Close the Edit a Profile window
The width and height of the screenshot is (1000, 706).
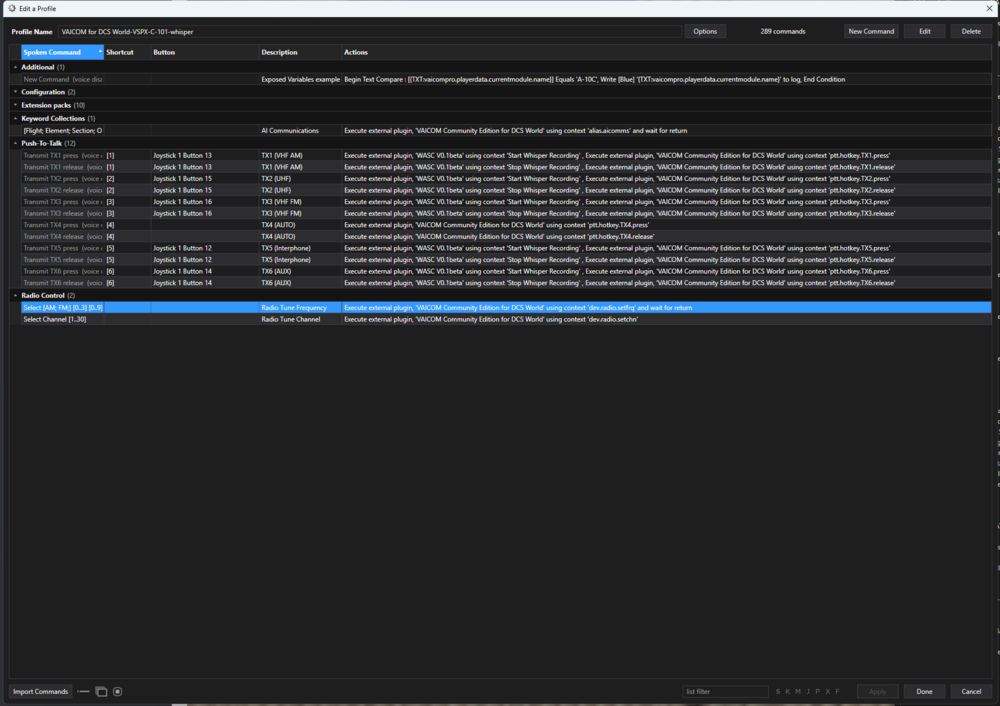pos(989,8)
